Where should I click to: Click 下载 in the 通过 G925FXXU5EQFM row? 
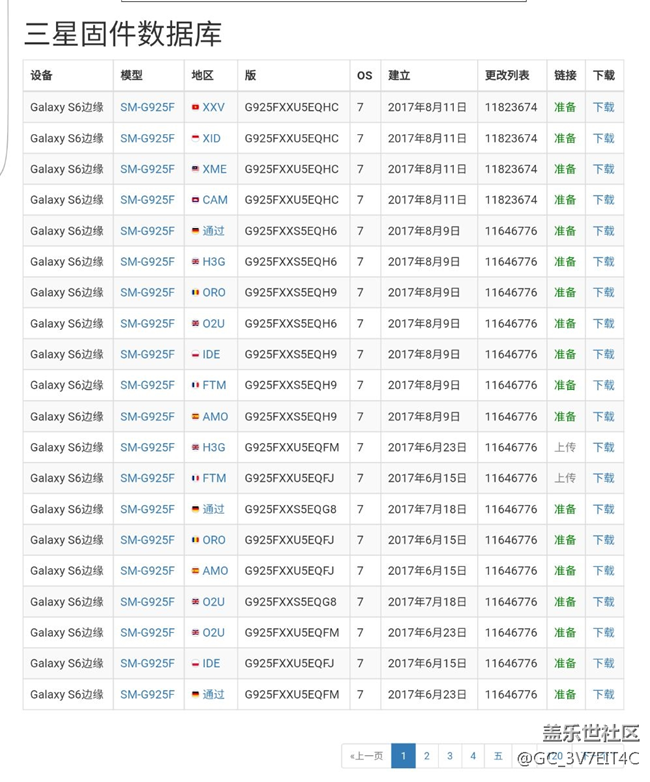coord(603,694)
